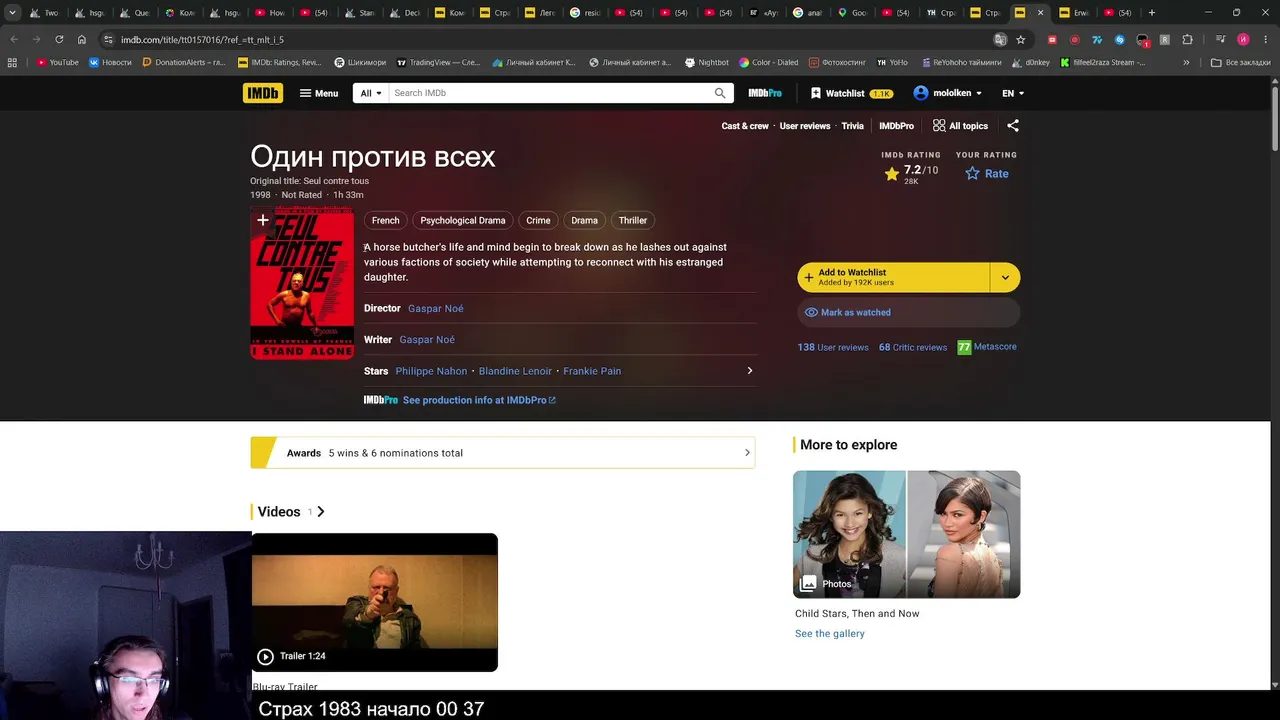The image size is (1280, 720).
Task: Play the trailer using the play circle icon
Action: (x=265, y=656)
